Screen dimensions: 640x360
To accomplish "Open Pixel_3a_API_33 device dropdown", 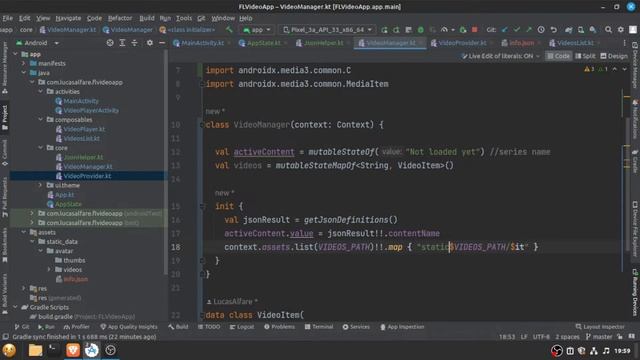I will pos(327,30).
